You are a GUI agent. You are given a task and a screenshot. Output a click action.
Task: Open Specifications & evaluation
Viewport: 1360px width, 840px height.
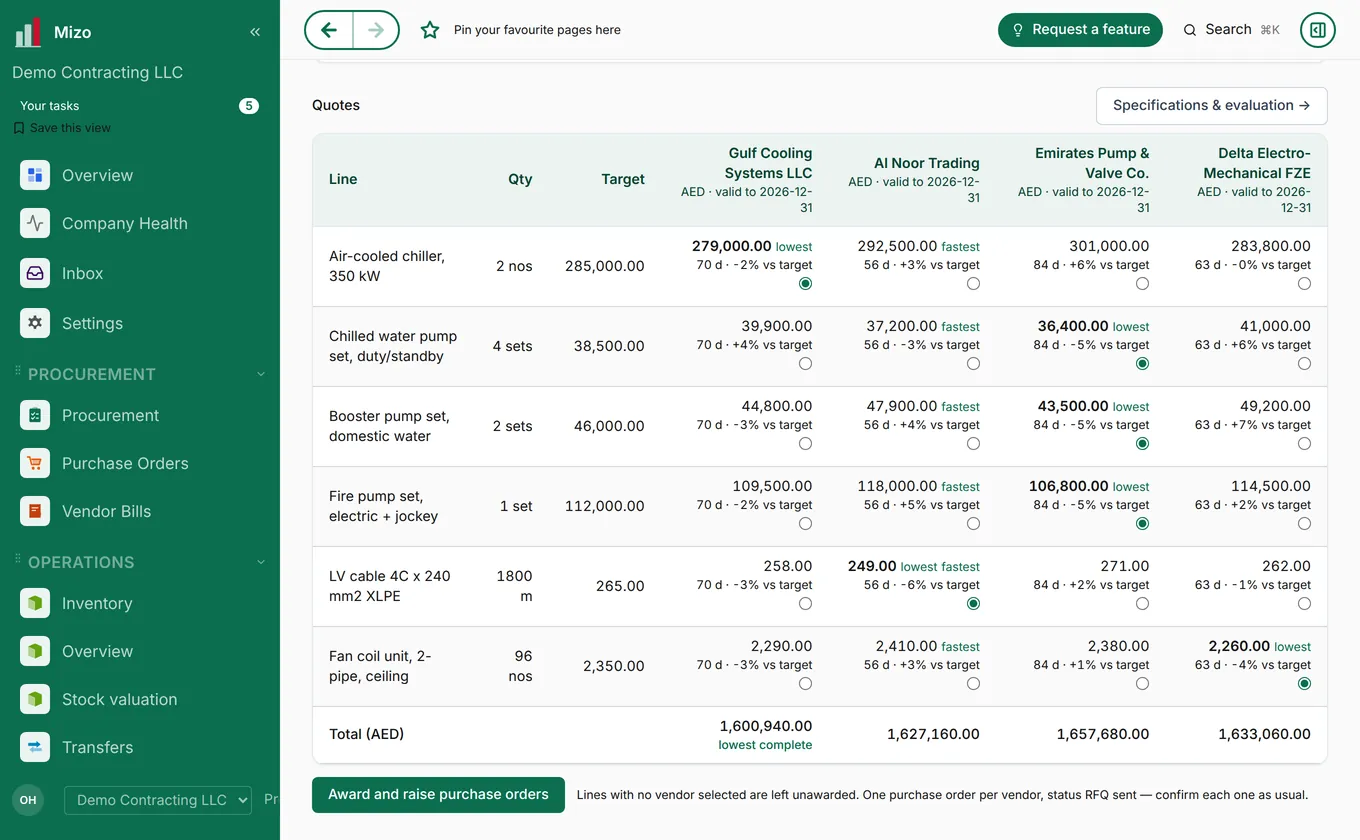tap(1212, 106)
